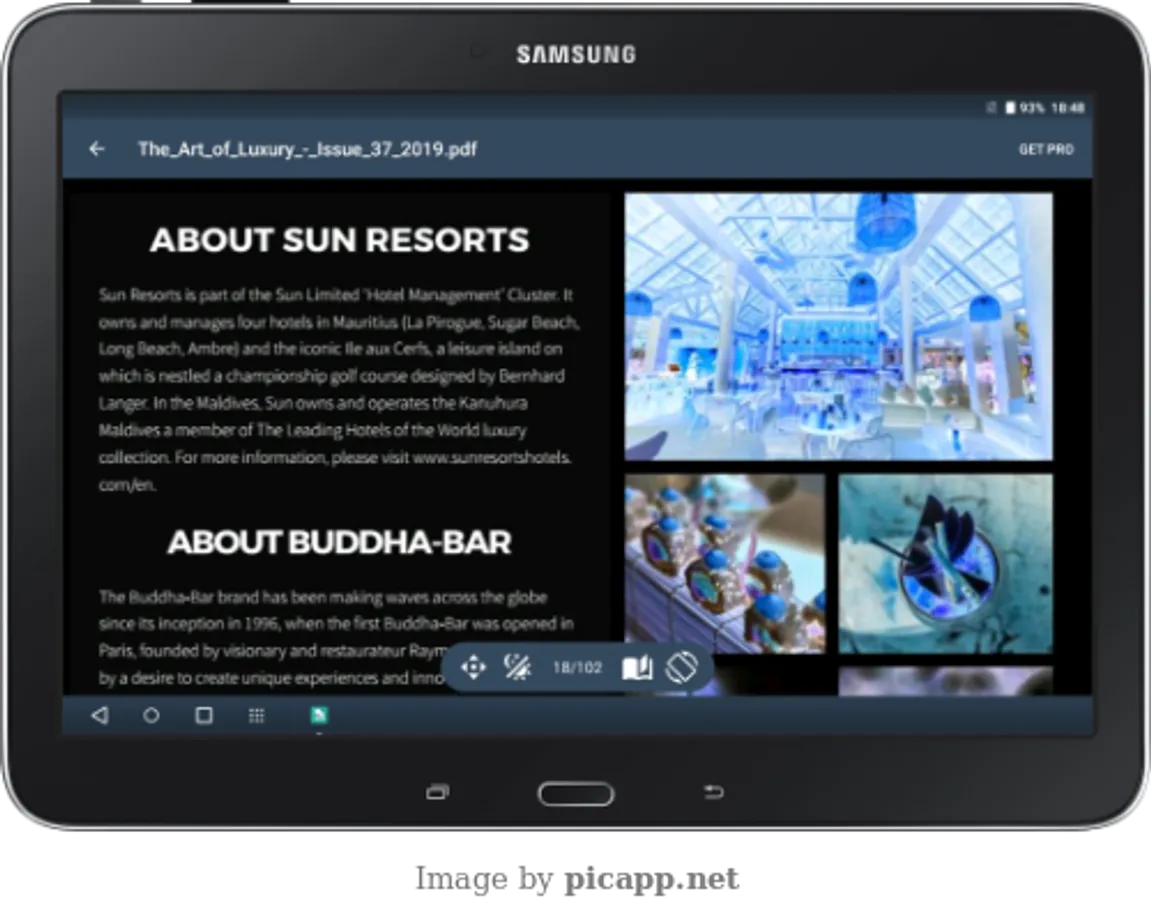Tap the ABOUT SUN RESORTS heading
Screen dimensions: 1151x900
339,240
